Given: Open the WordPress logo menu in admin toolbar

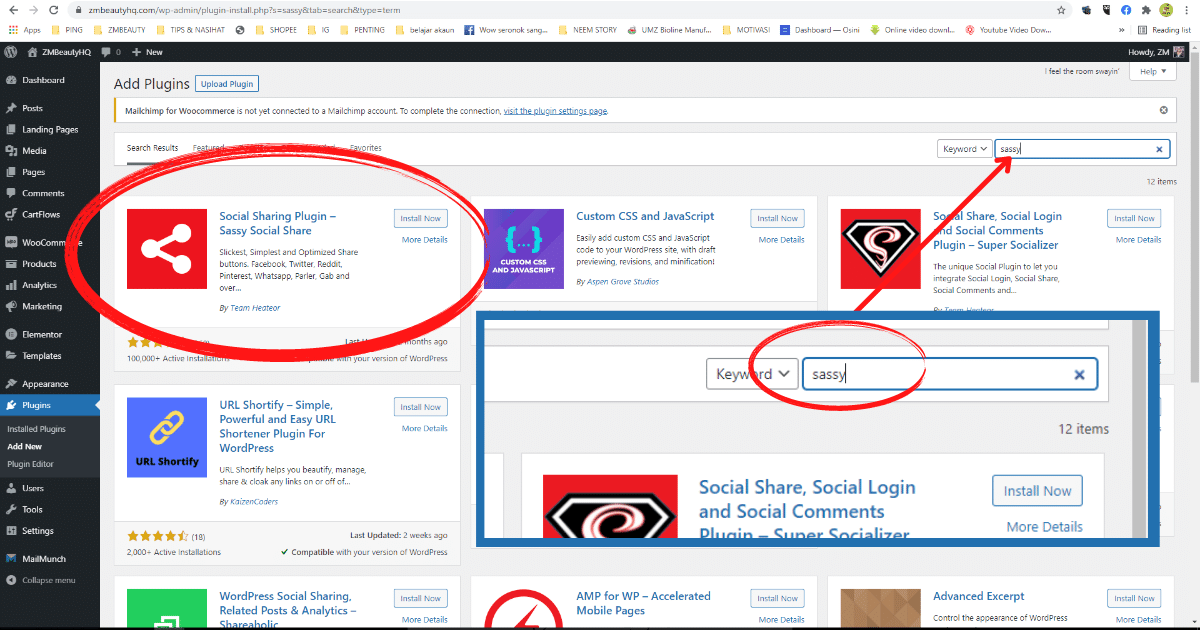Looking at the screenshot, I should point(11,50).
